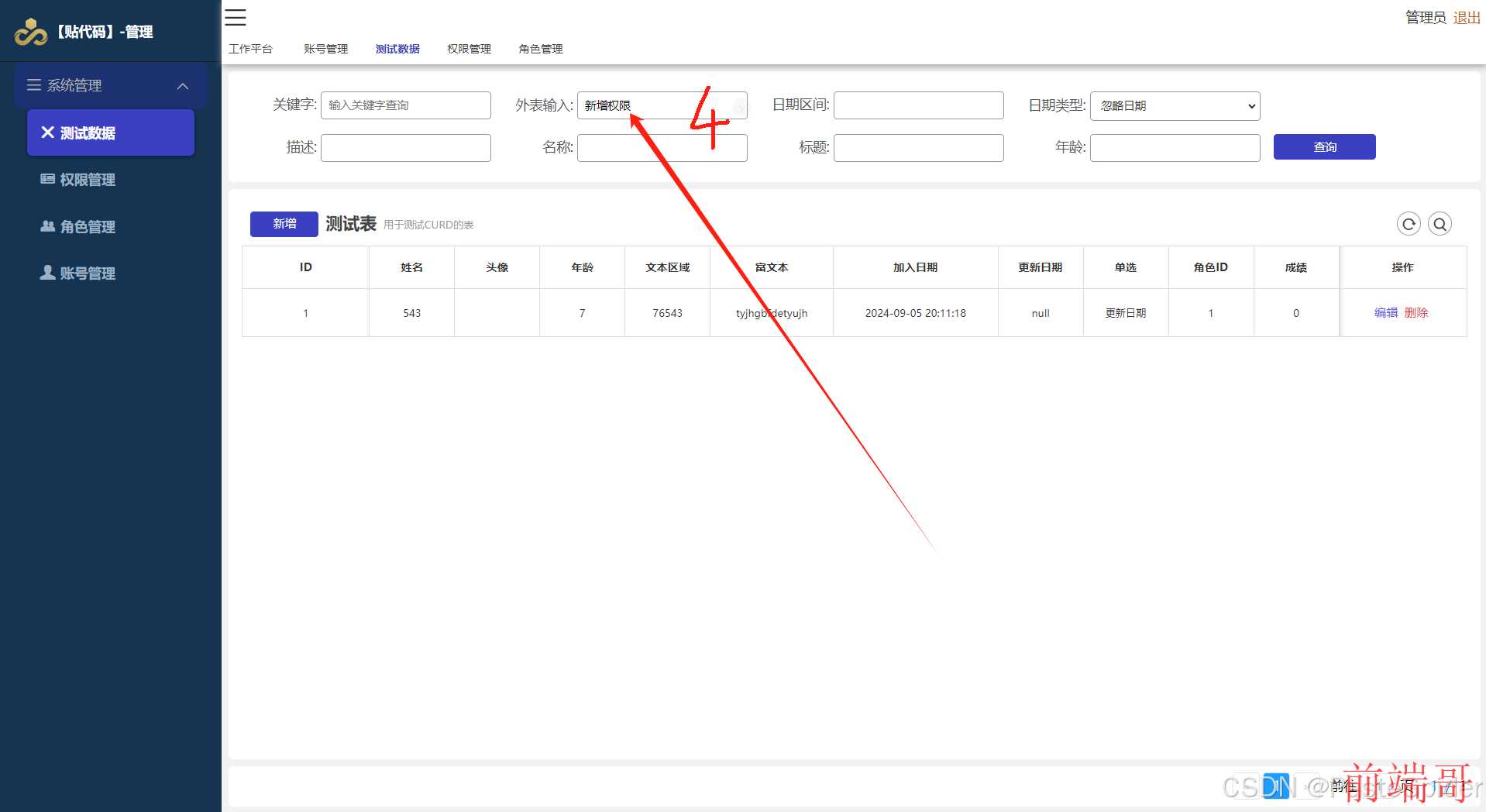Click the golden app logo
The width and height of the screenshot is (1486, 812).
pos(31,32)
